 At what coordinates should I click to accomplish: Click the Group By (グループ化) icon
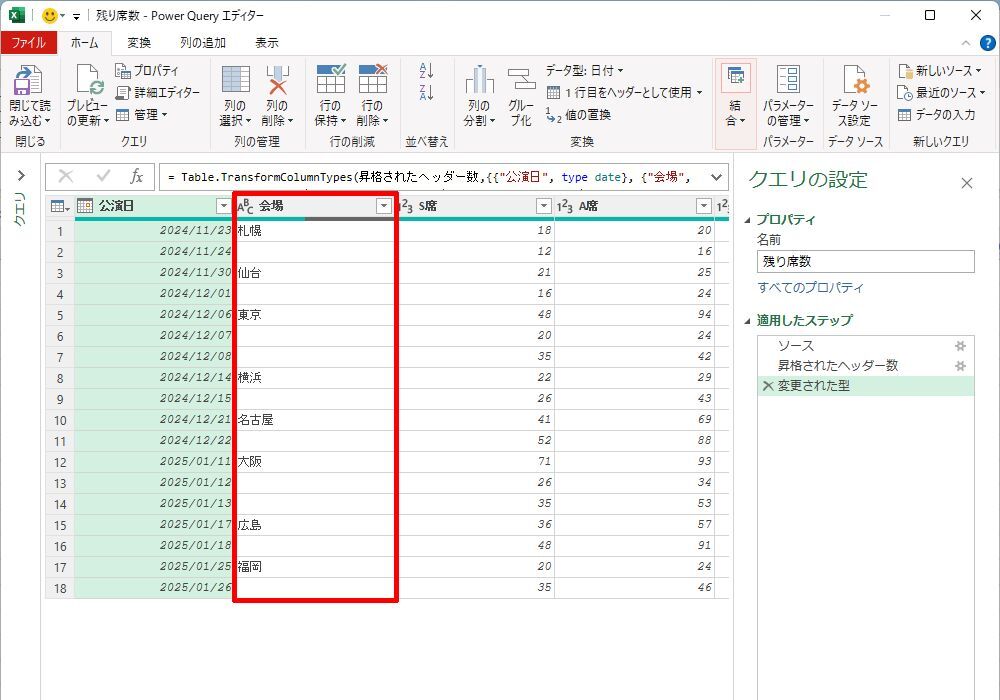pyautogui.click(x=521, y=82)
